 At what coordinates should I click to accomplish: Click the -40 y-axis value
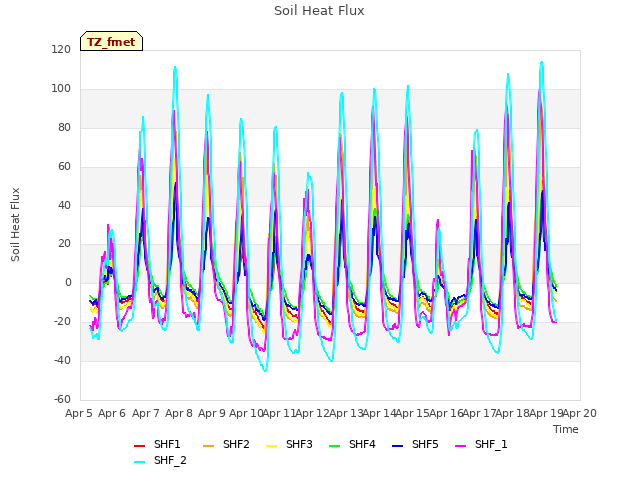click(x=62, y=360)
